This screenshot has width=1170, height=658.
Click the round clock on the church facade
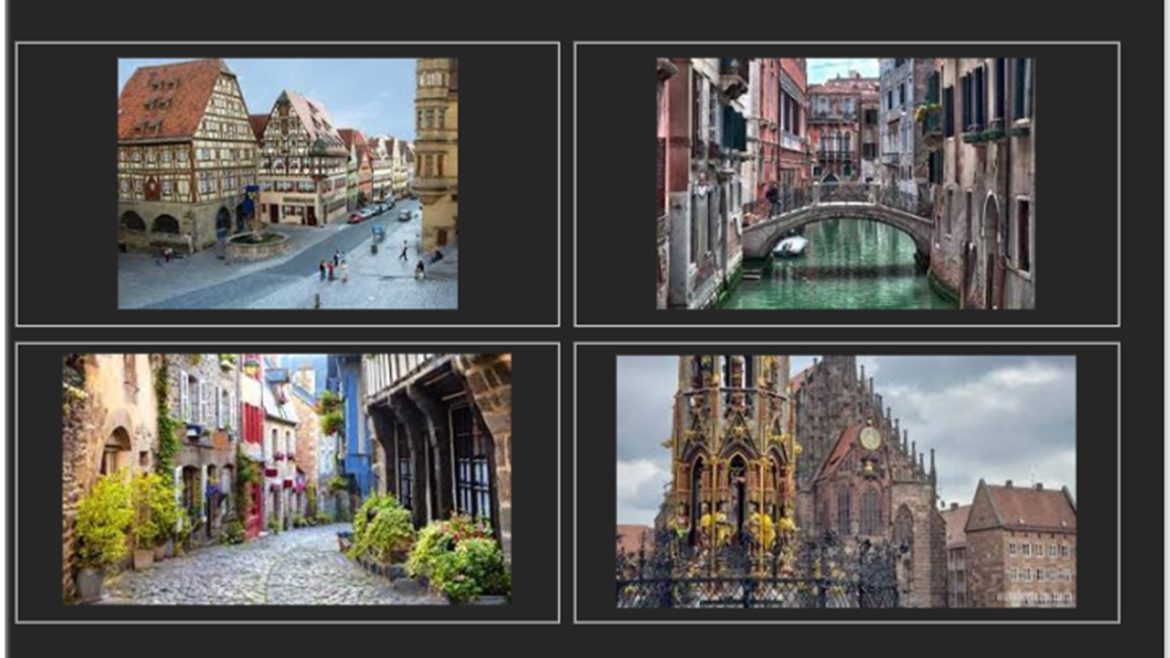870,438
